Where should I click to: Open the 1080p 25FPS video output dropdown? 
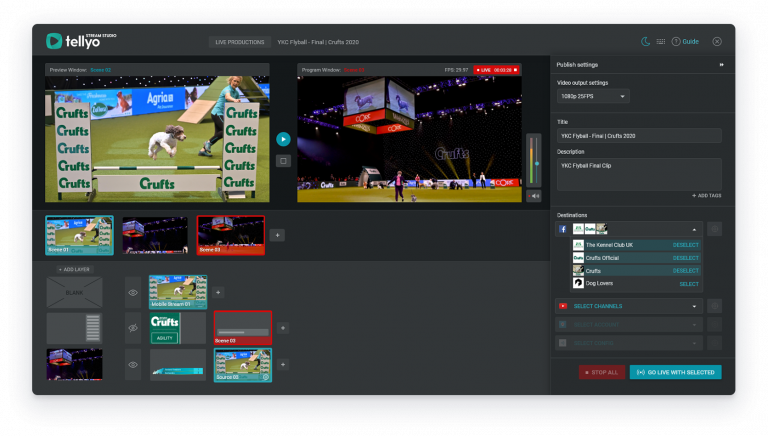(593, 97)
